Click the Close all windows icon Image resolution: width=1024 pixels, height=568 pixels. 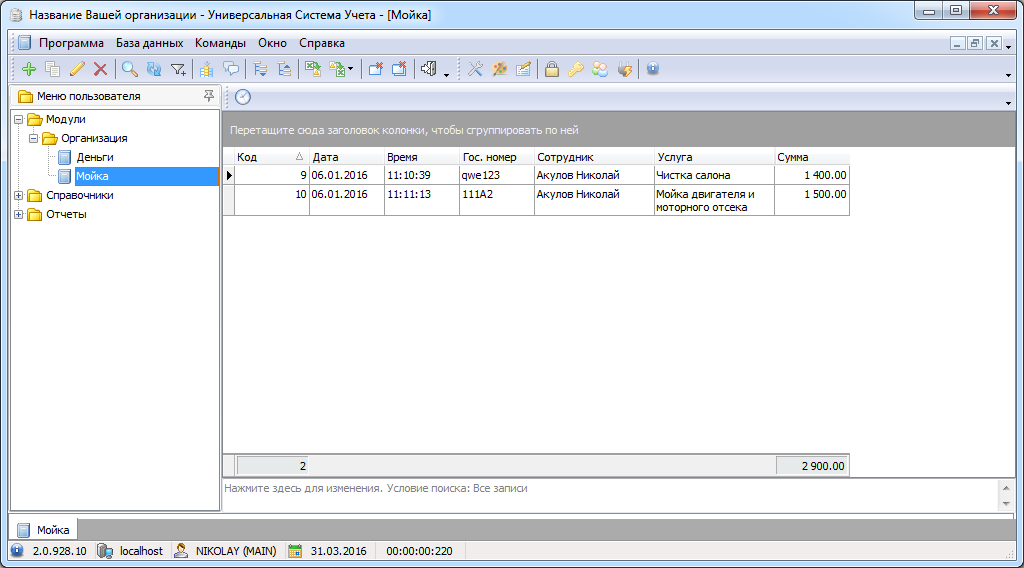click(x=399, y=69)
